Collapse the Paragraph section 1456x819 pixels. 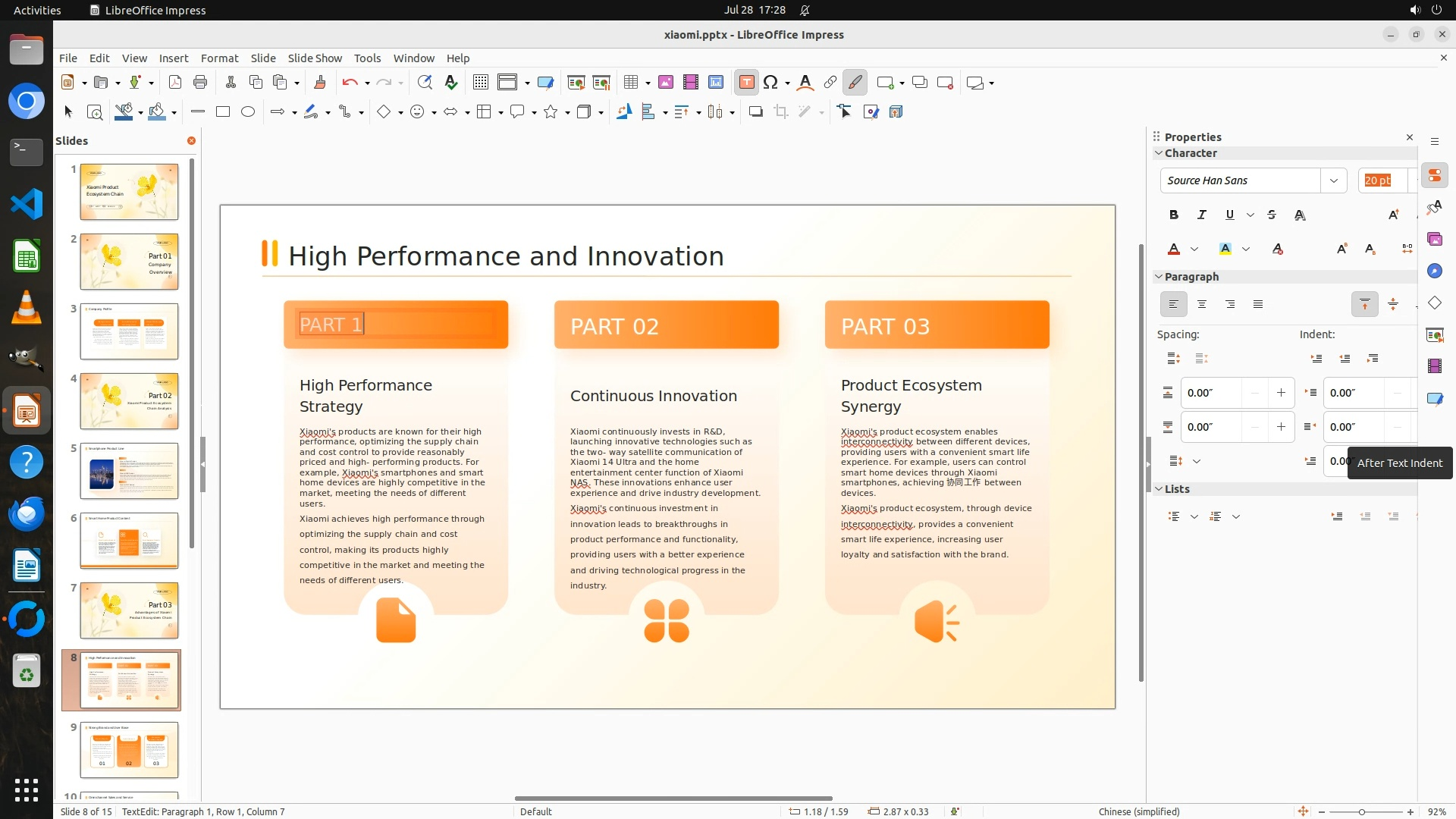tap(1159, 277)
